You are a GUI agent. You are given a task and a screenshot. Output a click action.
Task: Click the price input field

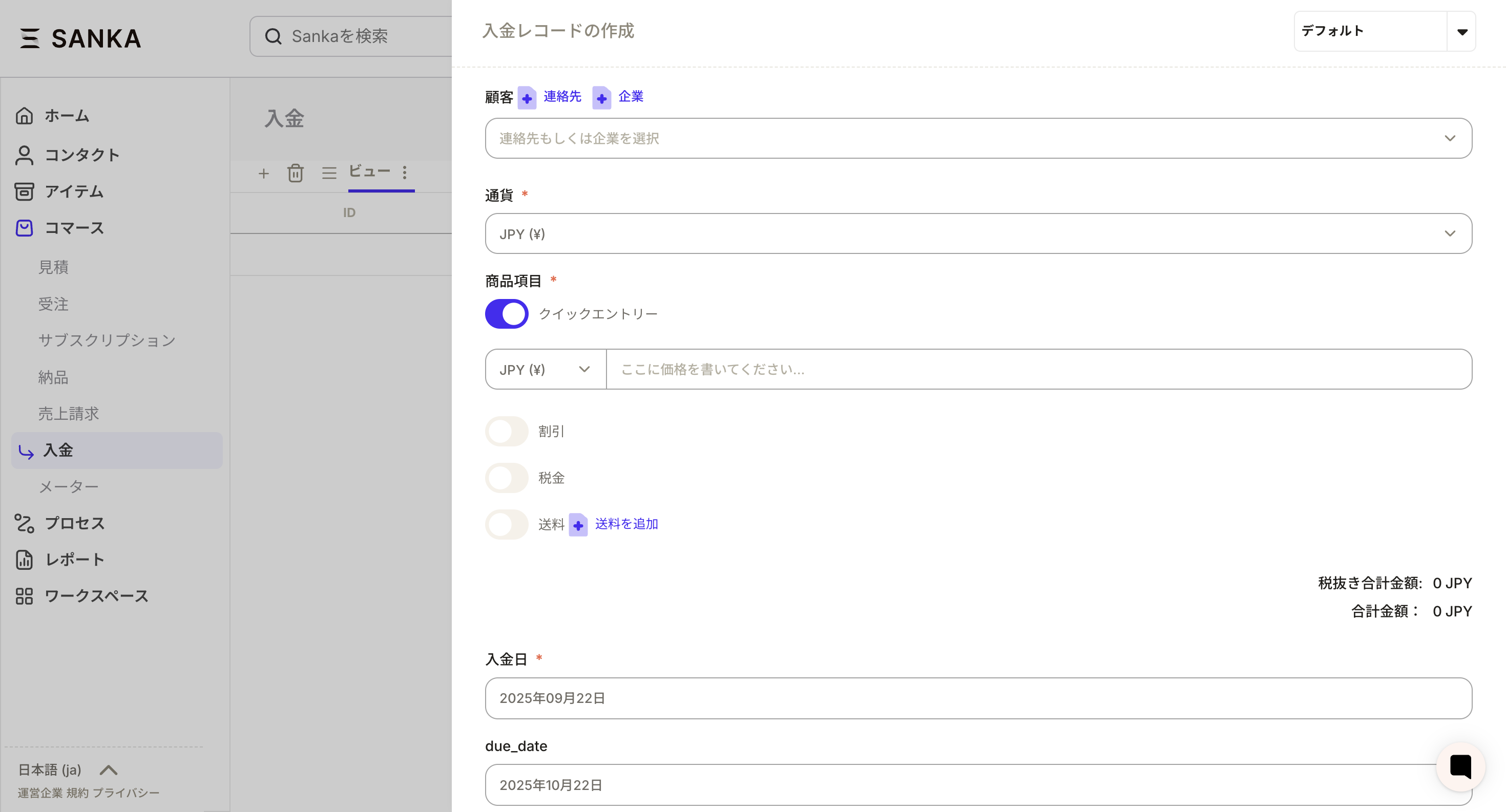click(x=1038, y=369)
